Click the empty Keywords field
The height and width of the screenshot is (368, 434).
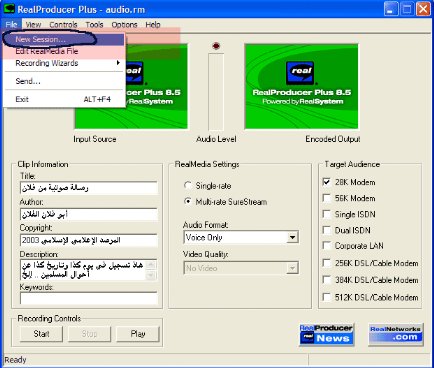pos(89,298)
